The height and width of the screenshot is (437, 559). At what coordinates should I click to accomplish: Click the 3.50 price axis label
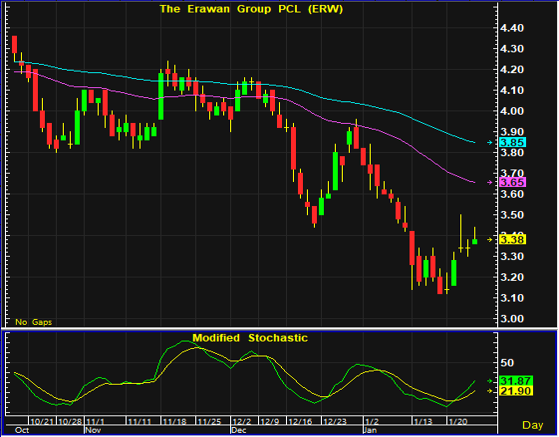pos(512,215)
